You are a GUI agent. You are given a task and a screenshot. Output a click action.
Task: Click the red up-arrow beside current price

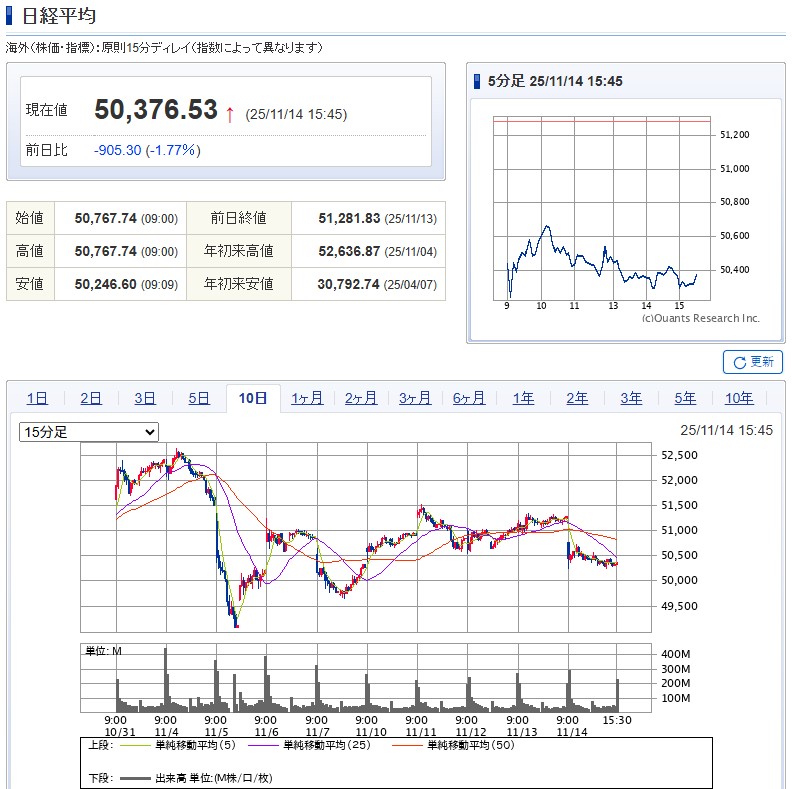(230, 114)
